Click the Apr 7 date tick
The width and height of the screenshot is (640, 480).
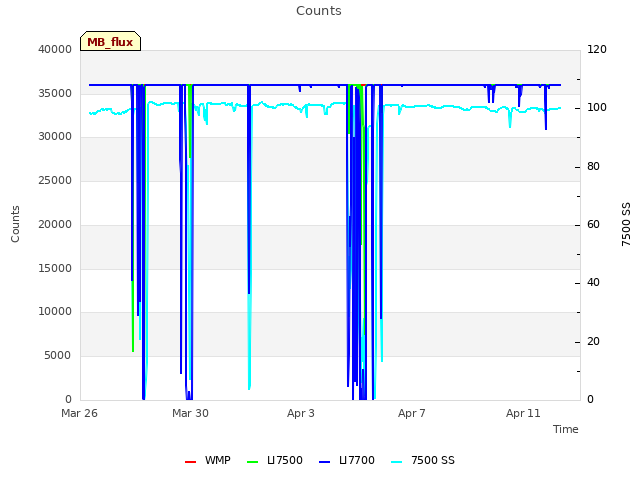[x=412, y=413]
